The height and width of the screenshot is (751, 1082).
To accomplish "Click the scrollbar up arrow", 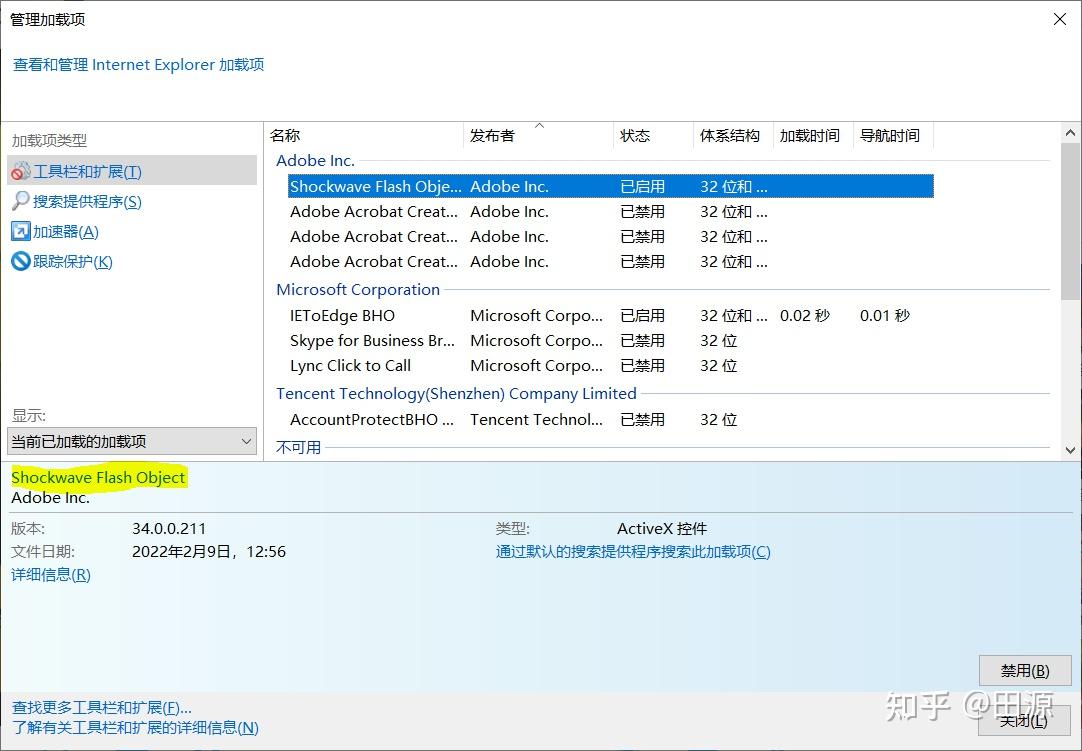I will pos(1070,133).
